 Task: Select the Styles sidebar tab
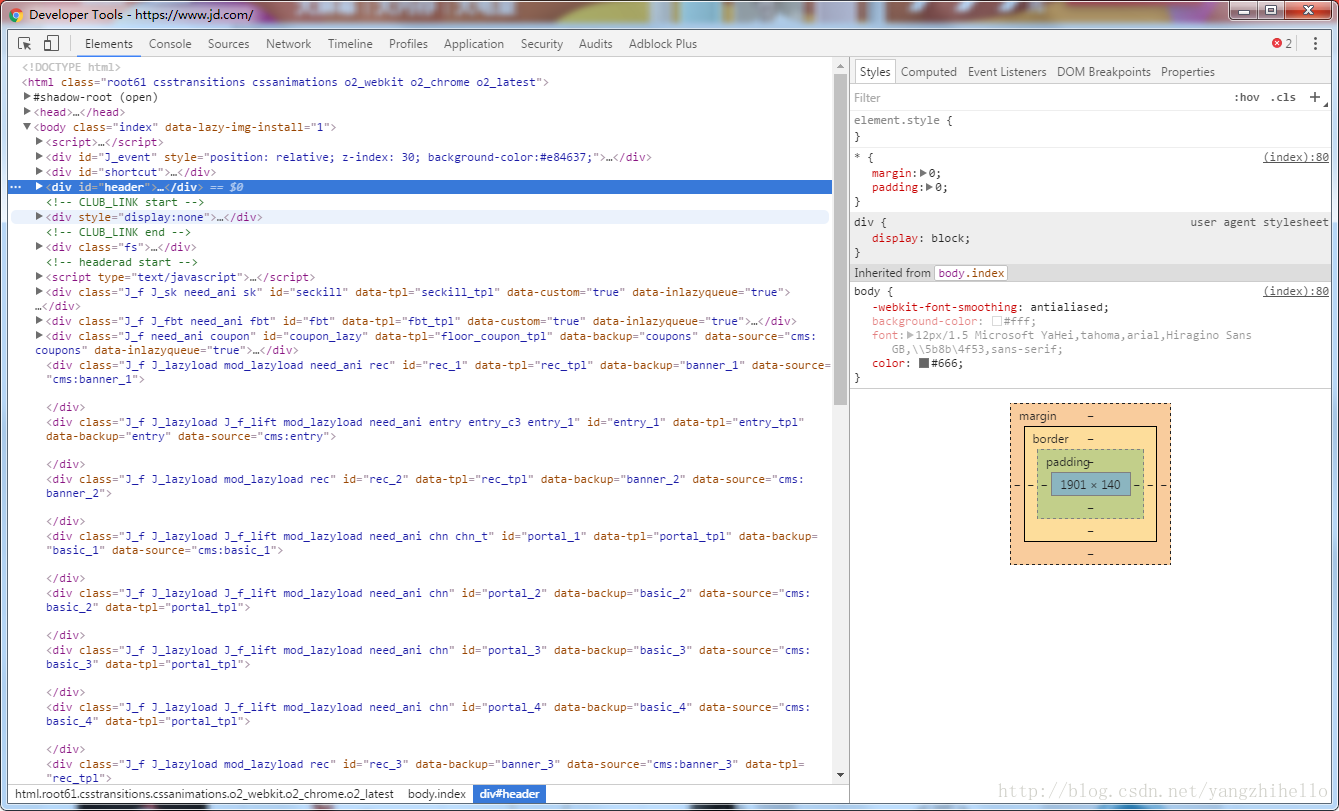pyautogui.click(x=875, y=72)
